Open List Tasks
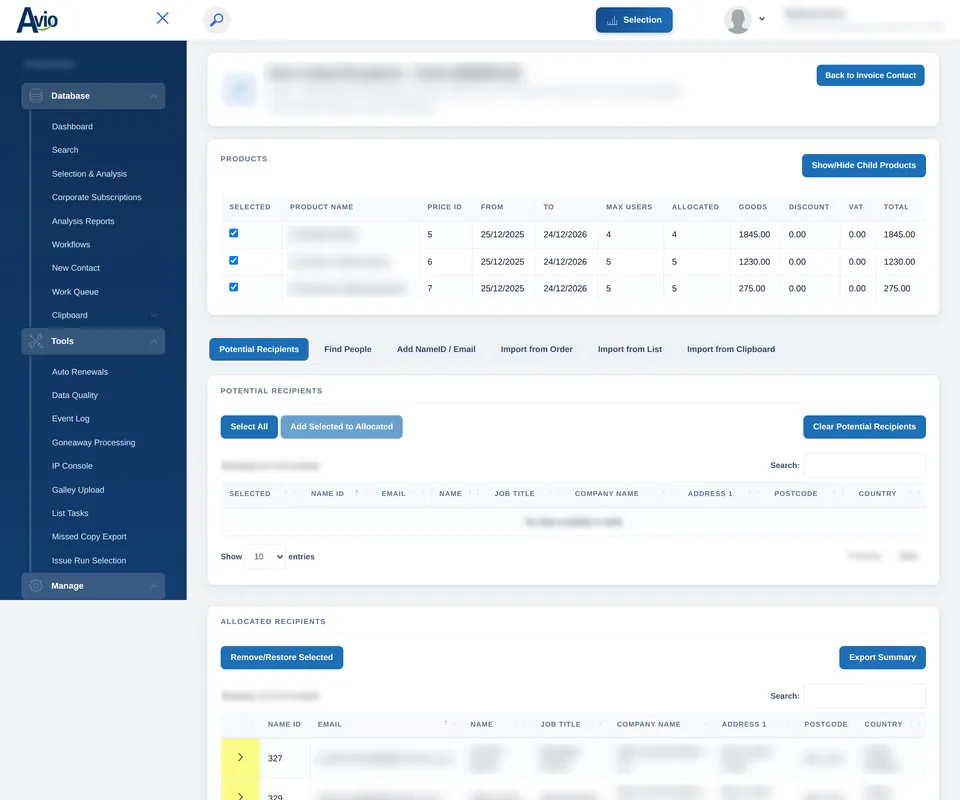960x800 pixels. coord(70,513)
